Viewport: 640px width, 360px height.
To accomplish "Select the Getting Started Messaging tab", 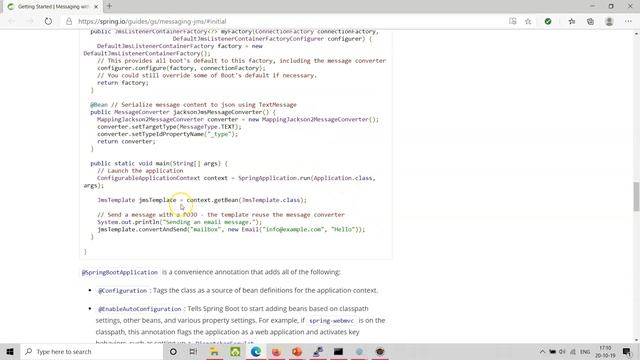I will (53, 7).
